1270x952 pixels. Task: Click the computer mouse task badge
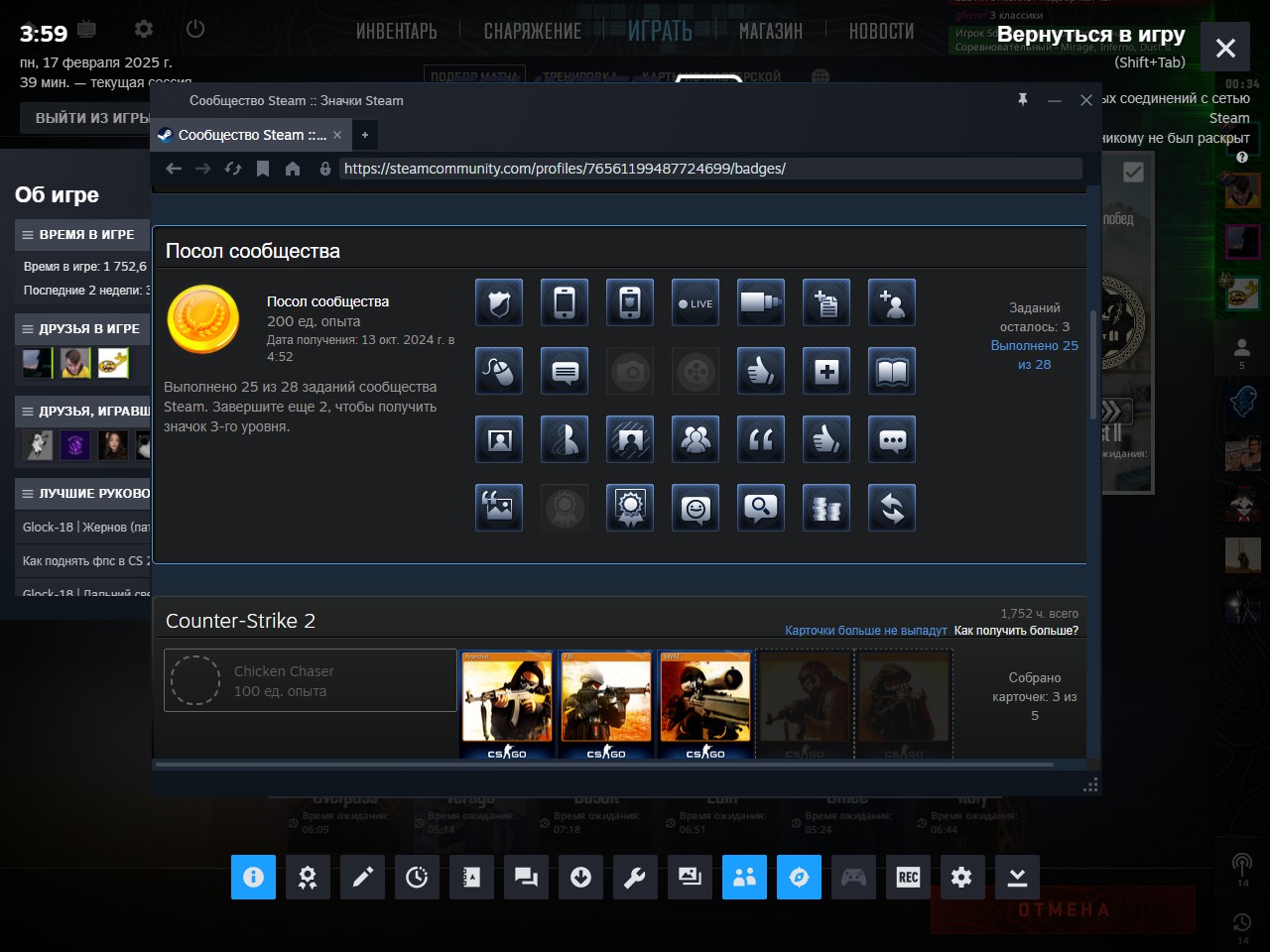coord(499,372)
